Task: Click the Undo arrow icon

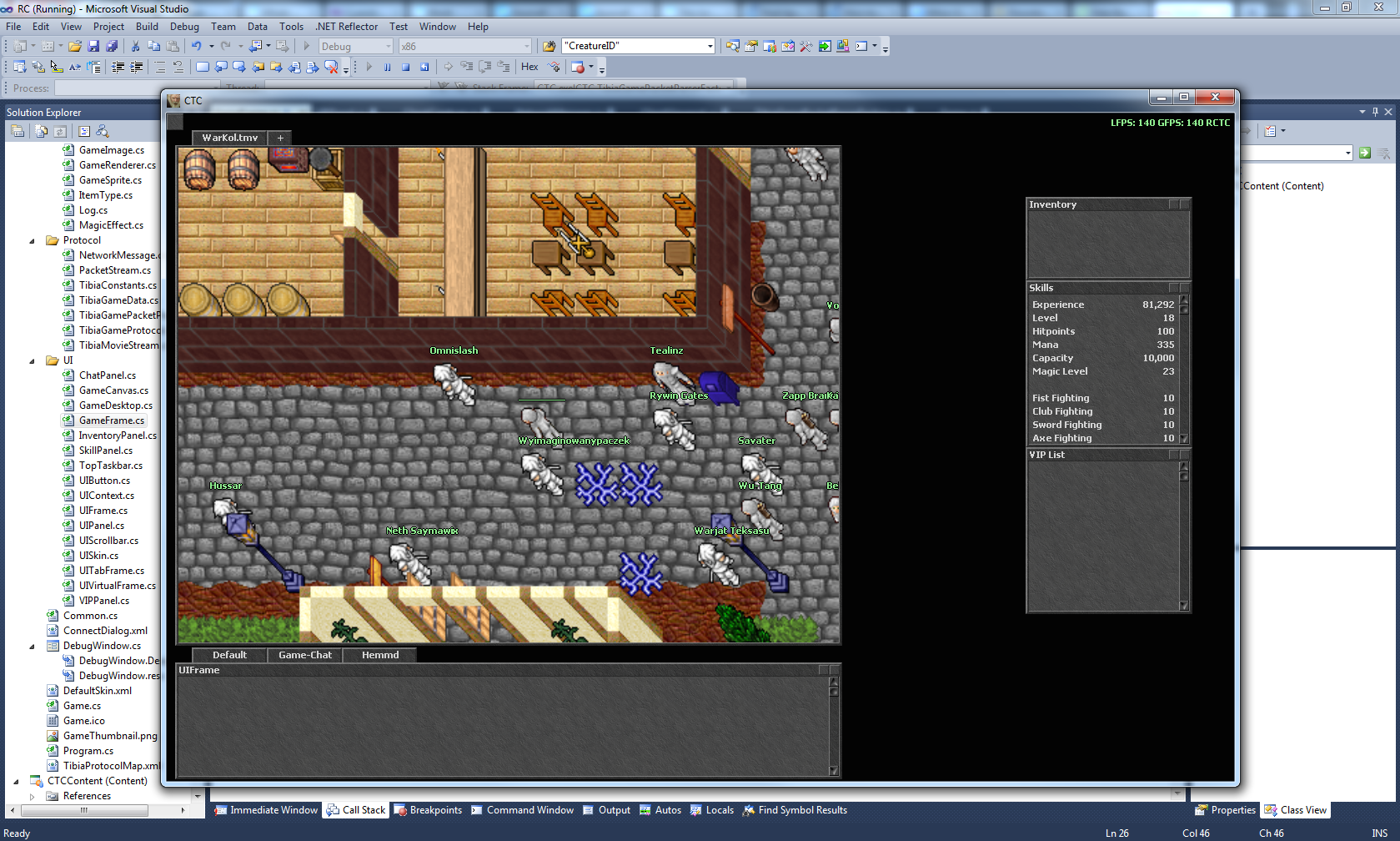Action: 196,46
